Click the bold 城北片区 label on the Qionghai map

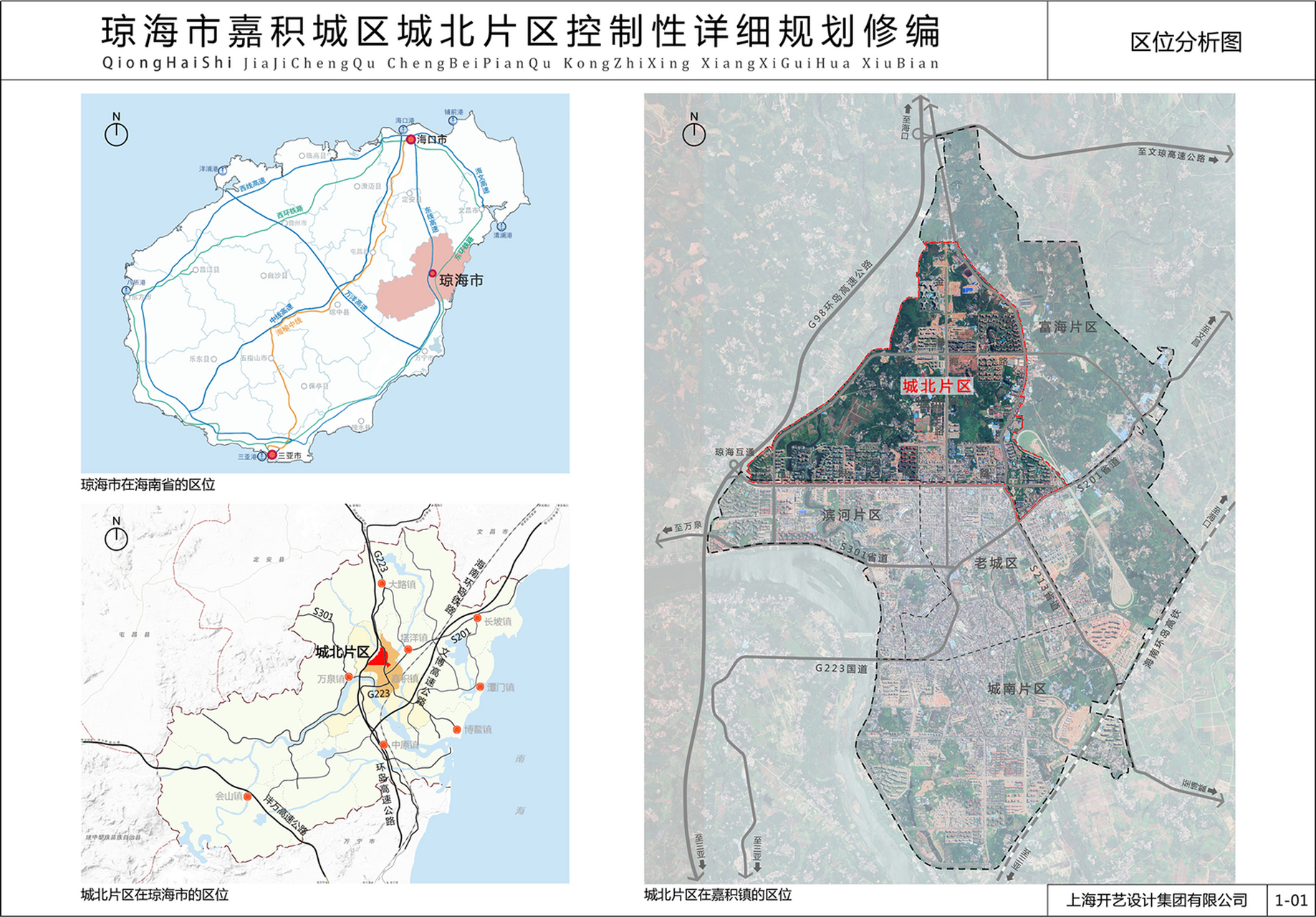click(342, 652)
